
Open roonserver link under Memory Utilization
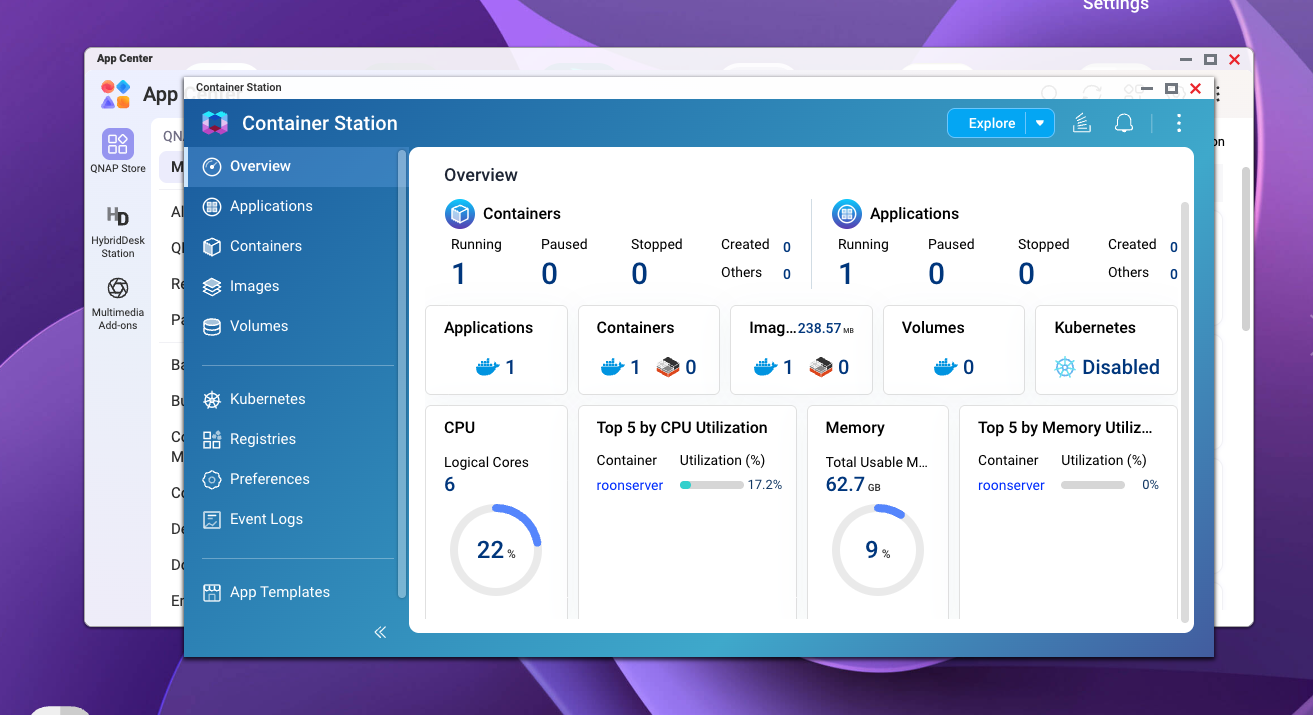[1011, 485]
